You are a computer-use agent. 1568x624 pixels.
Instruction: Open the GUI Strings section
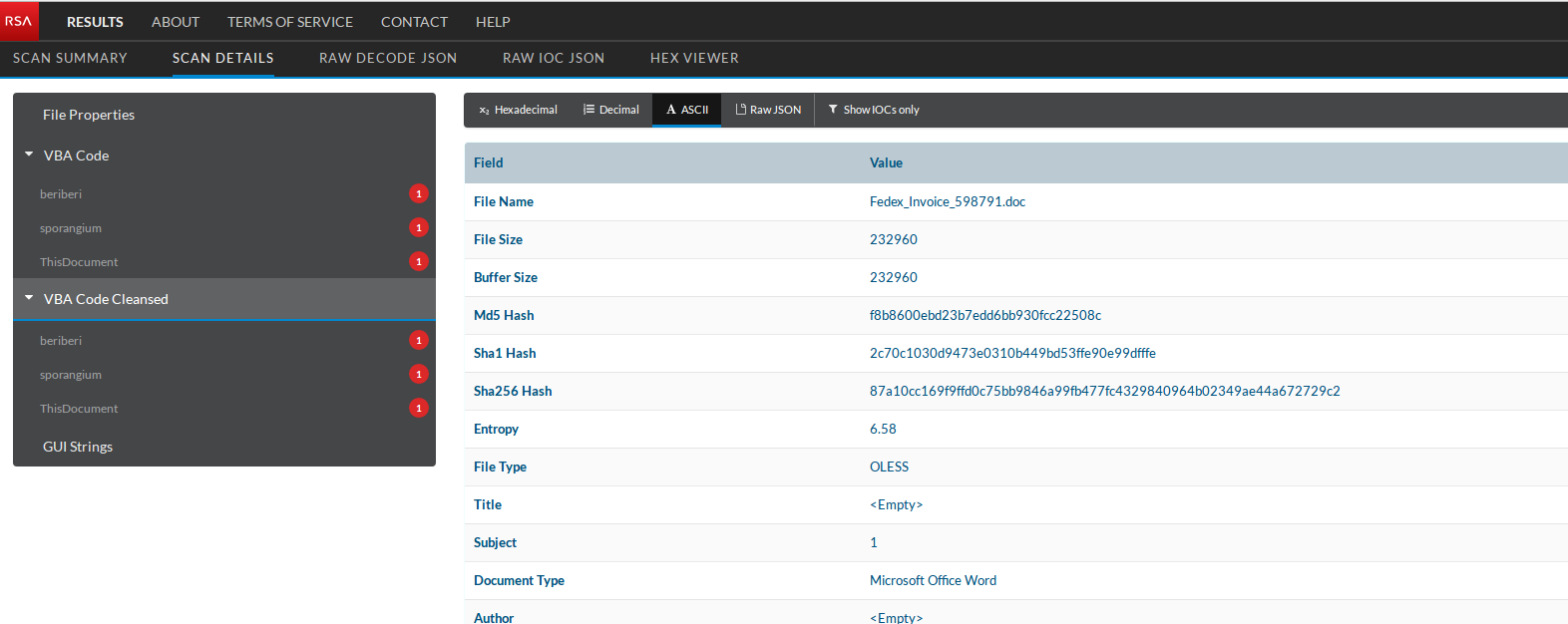[x=78, y=447]
